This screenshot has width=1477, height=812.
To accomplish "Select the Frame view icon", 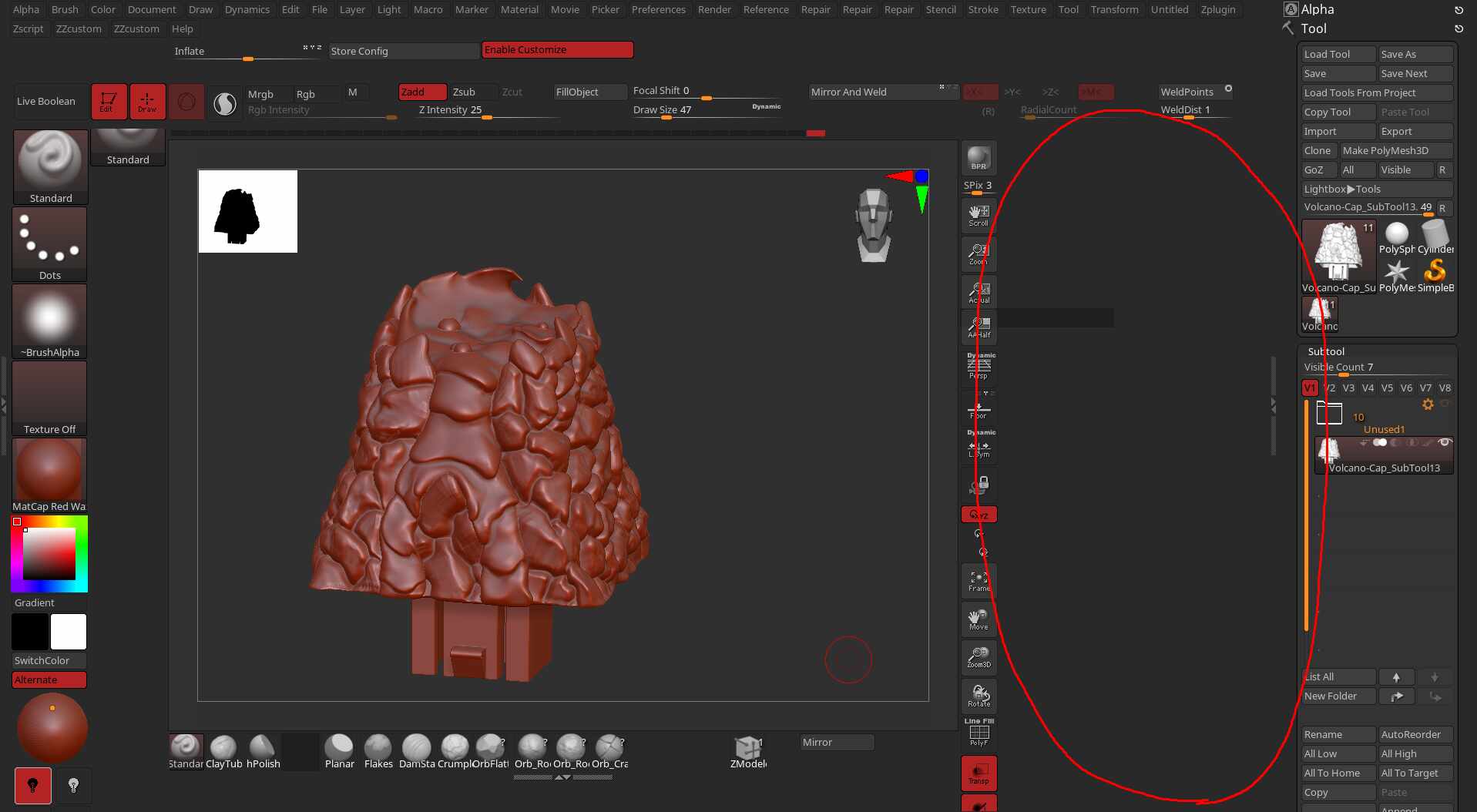I will (x=979, y=581).
